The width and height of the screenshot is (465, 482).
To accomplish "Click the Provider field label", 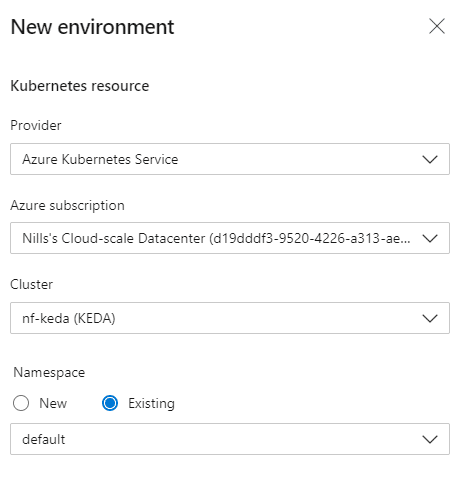I will (x=36, y=125).
